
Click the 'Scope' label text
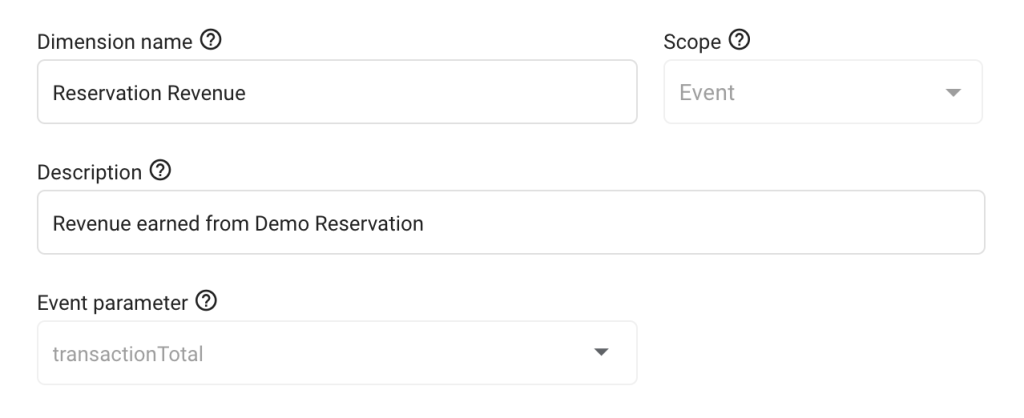pyautogui.click(x=694, y=43)
